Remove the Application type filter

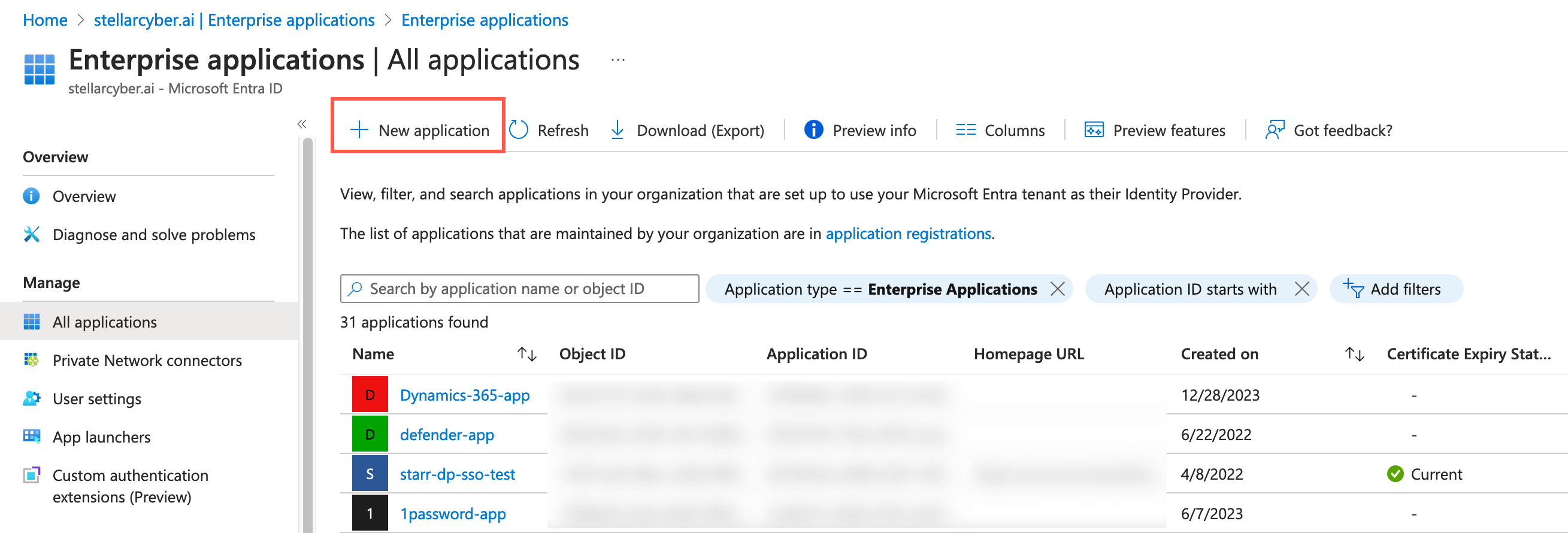pyautogui.click(x=1058, y=289)
